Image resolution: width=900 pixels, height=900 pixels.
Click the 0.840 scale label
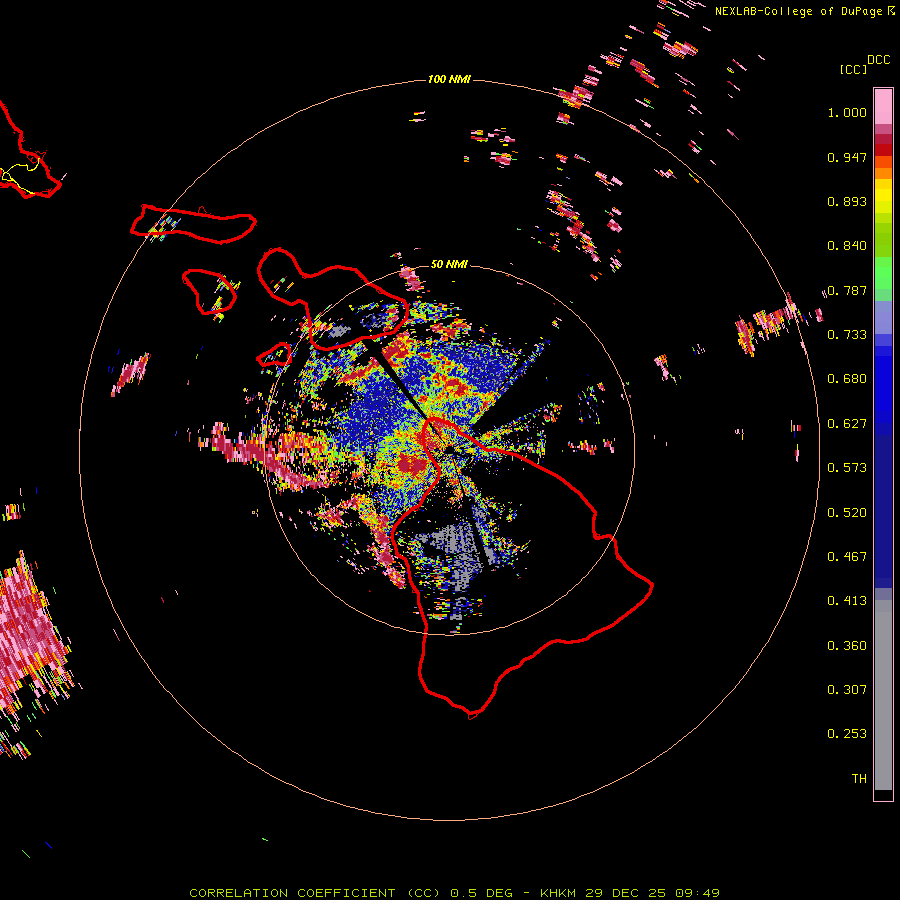(x=847, y=246)
